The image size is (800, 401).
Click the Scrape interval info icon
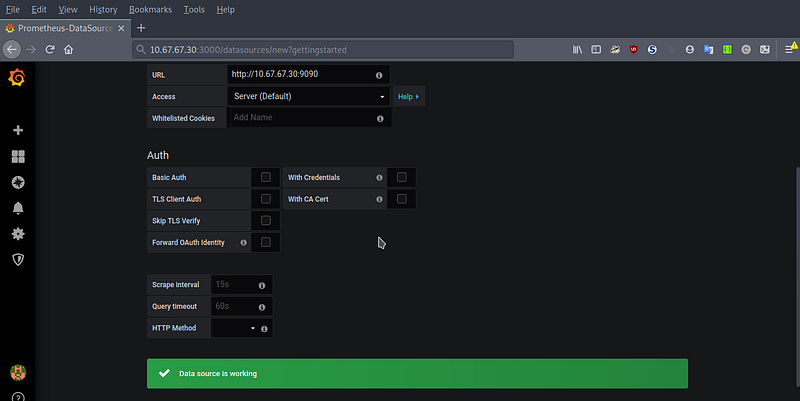pyautogui.click(x=262, y=286)
